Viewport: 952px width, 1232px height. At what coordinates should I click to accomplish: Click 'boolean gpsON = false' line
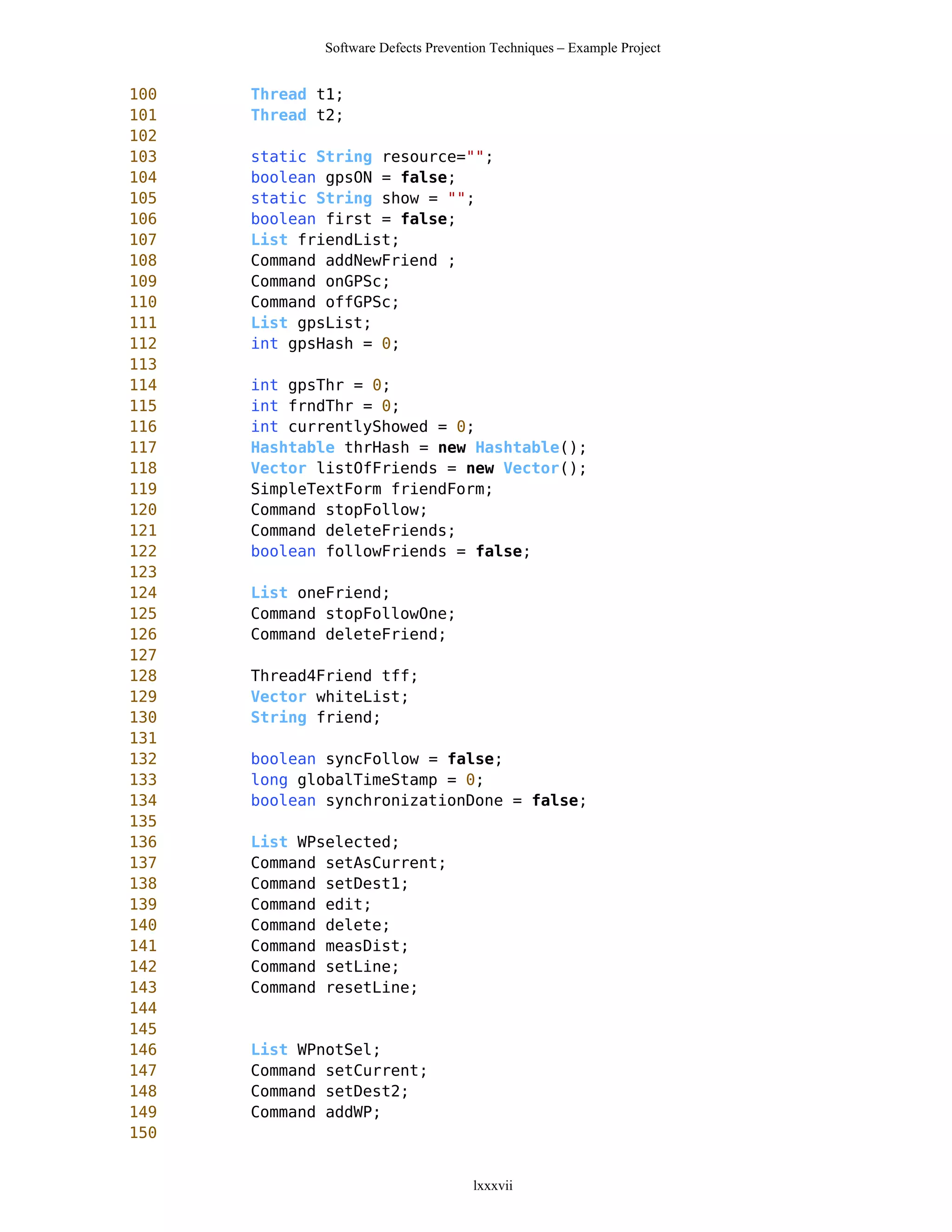352,178
